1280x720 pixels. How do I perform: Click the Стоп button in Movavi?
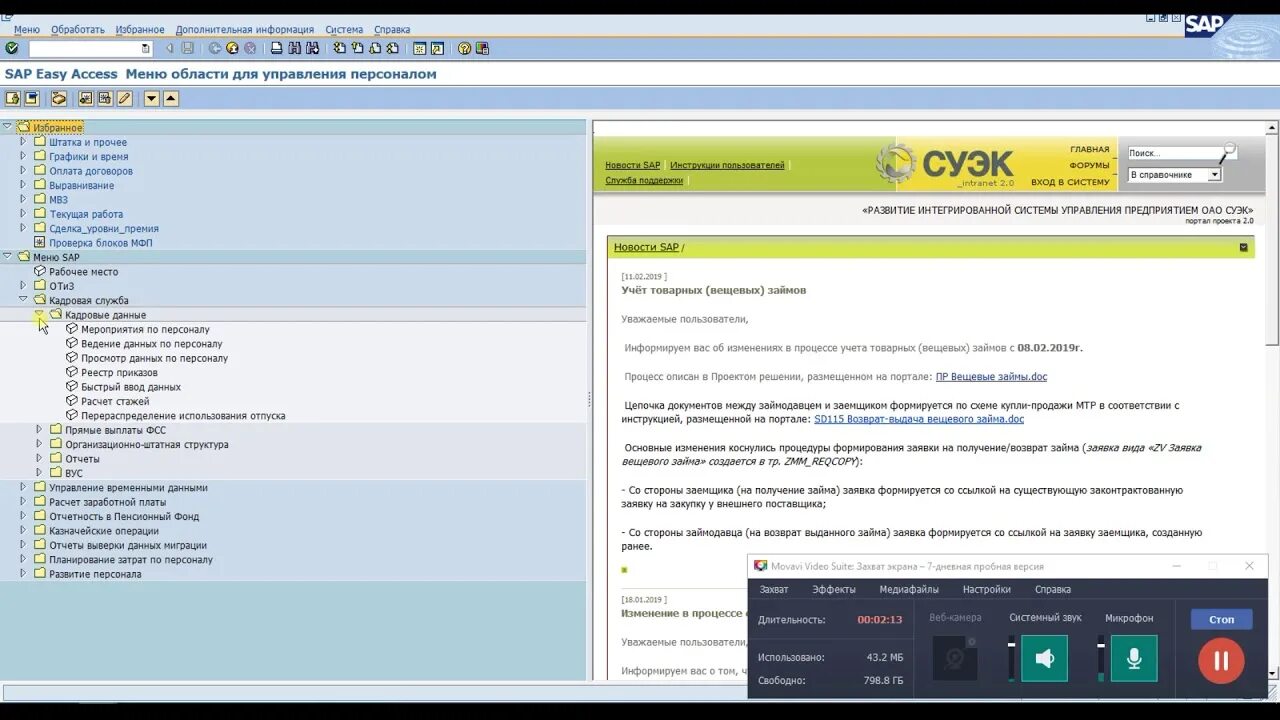1221,619
